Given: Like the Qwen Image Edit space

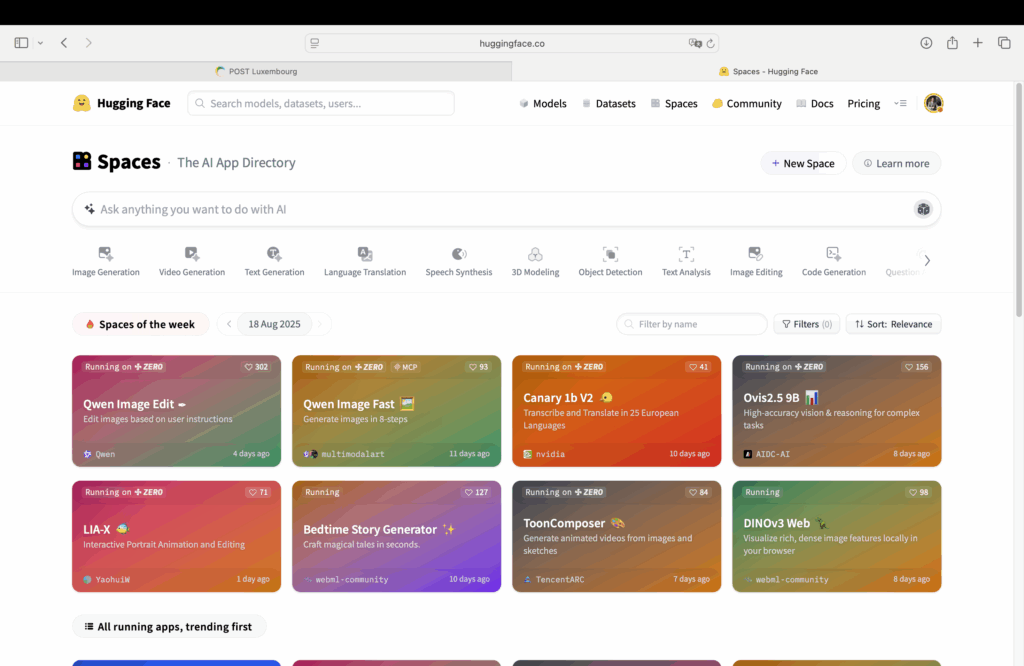Looking at the screenshot, I should pyautogui.click(x=257, y=367).
